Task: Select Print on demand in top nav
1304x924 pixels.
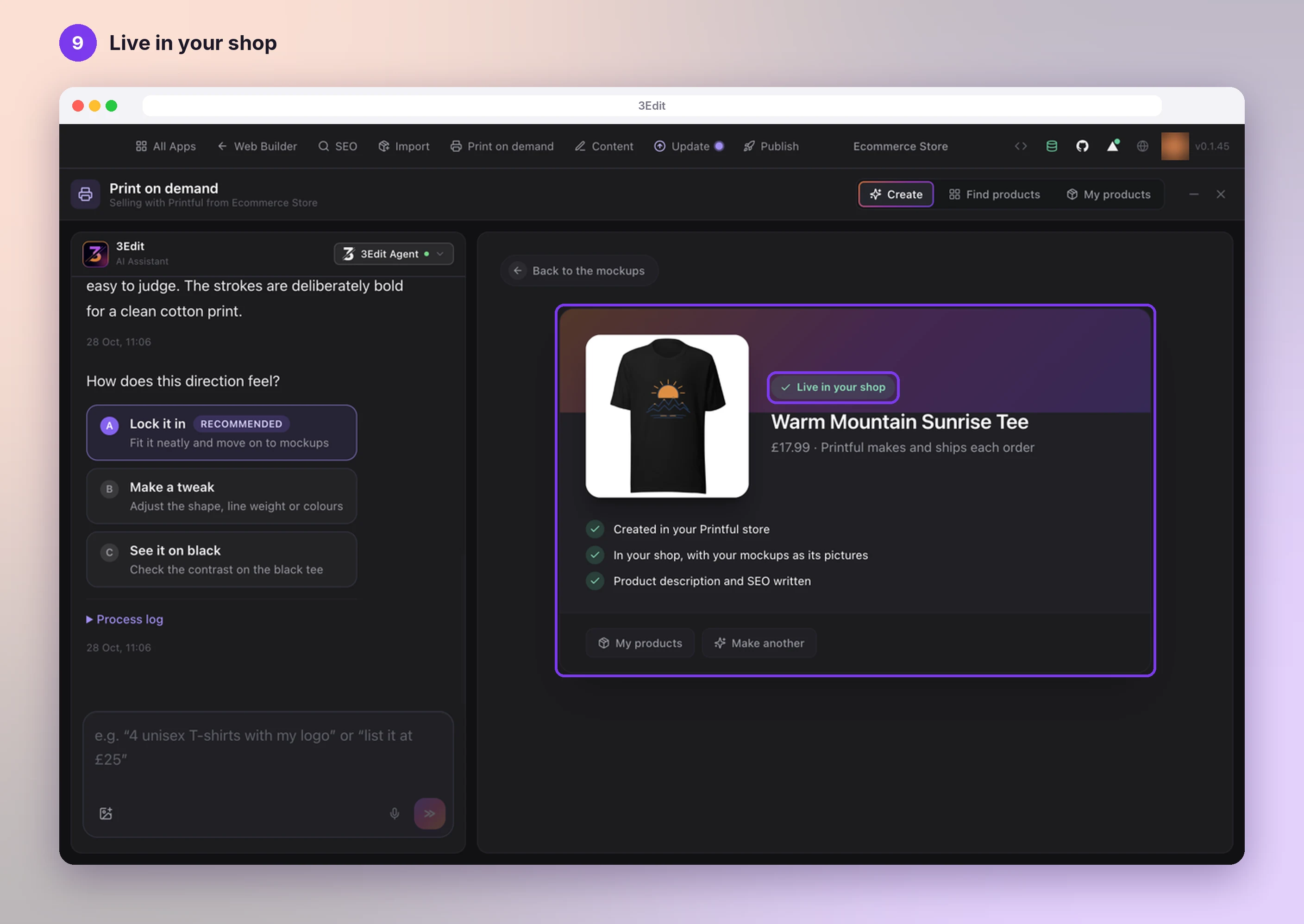Action: [x=502, y=146]
